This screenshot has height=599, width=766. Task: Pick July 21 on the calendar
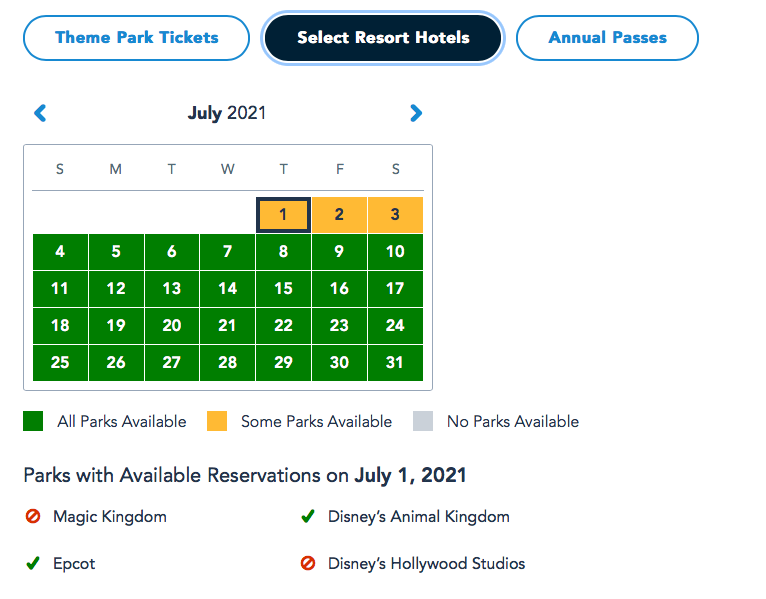(x=227, y=326)
